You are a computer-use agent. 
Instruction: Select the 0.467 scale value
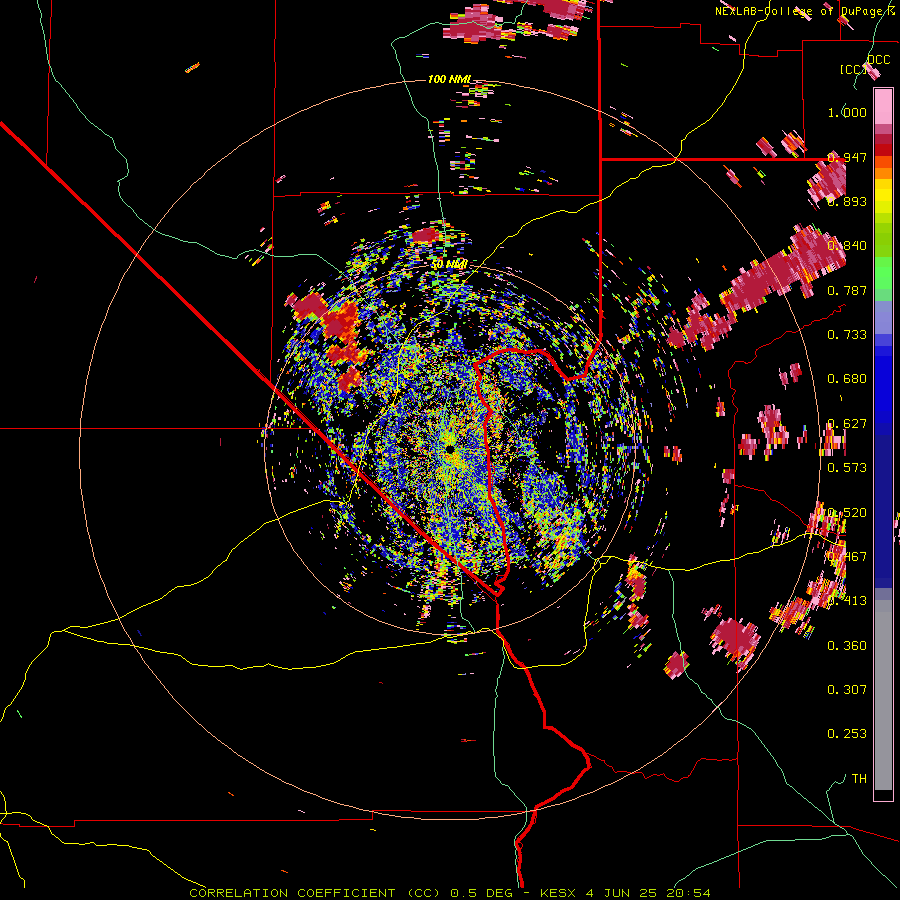(847, 557)
